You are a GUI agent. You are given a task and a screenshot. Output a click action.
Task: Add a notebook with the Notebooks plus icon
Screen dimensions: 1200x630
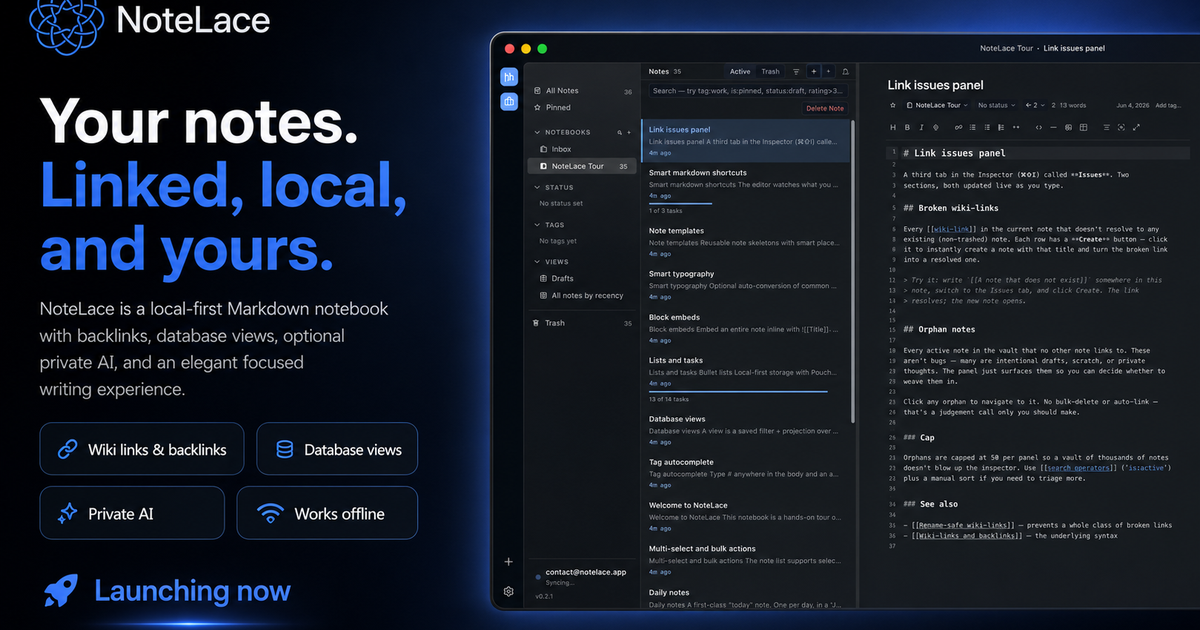629,132
